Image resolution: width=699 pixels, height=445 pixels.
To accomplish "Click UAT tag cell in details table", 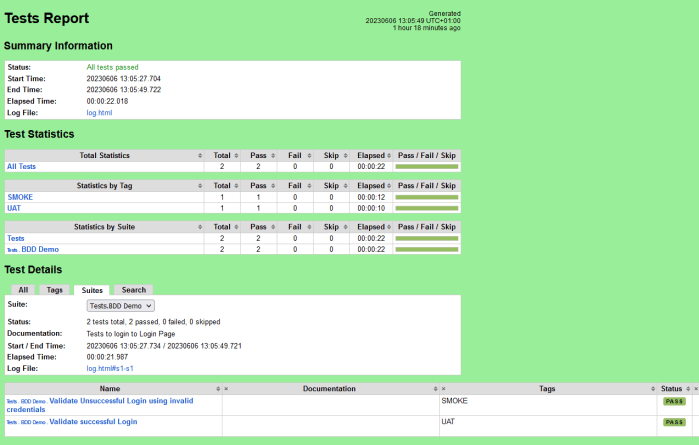I will click(448, 422).
